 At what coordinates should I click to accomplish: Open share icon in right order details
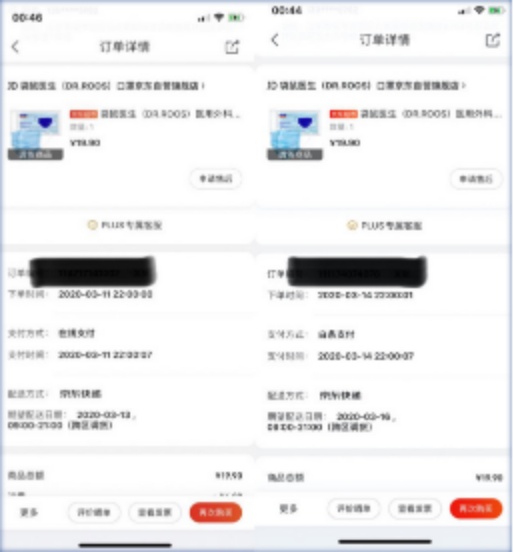tap(493, 40)
